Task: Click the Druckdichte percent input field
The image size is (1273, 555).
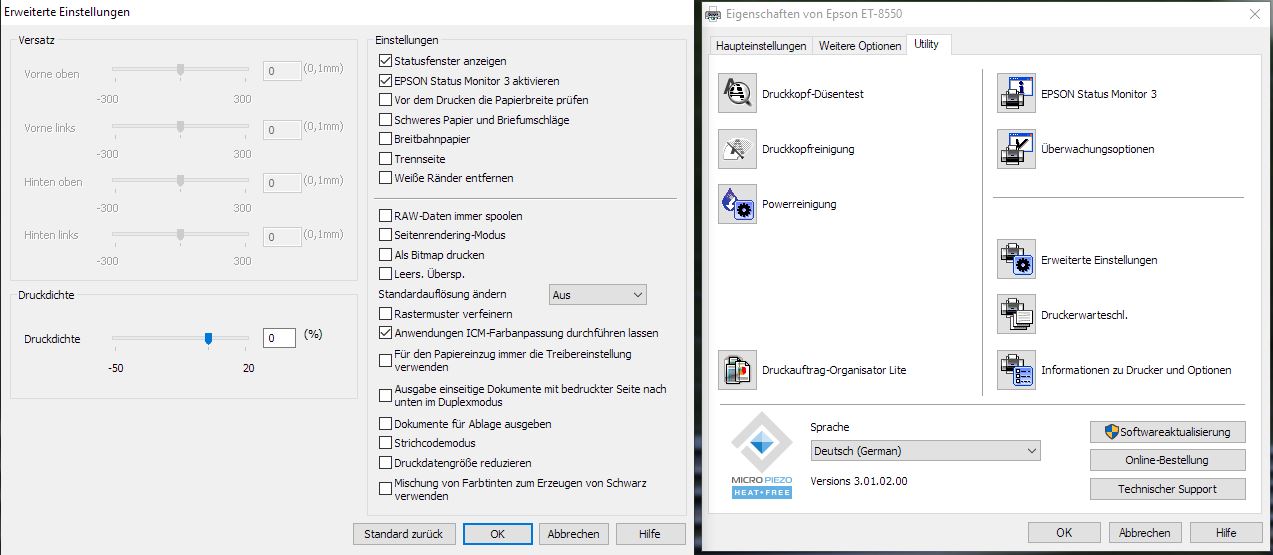Action: pos(279,338)
